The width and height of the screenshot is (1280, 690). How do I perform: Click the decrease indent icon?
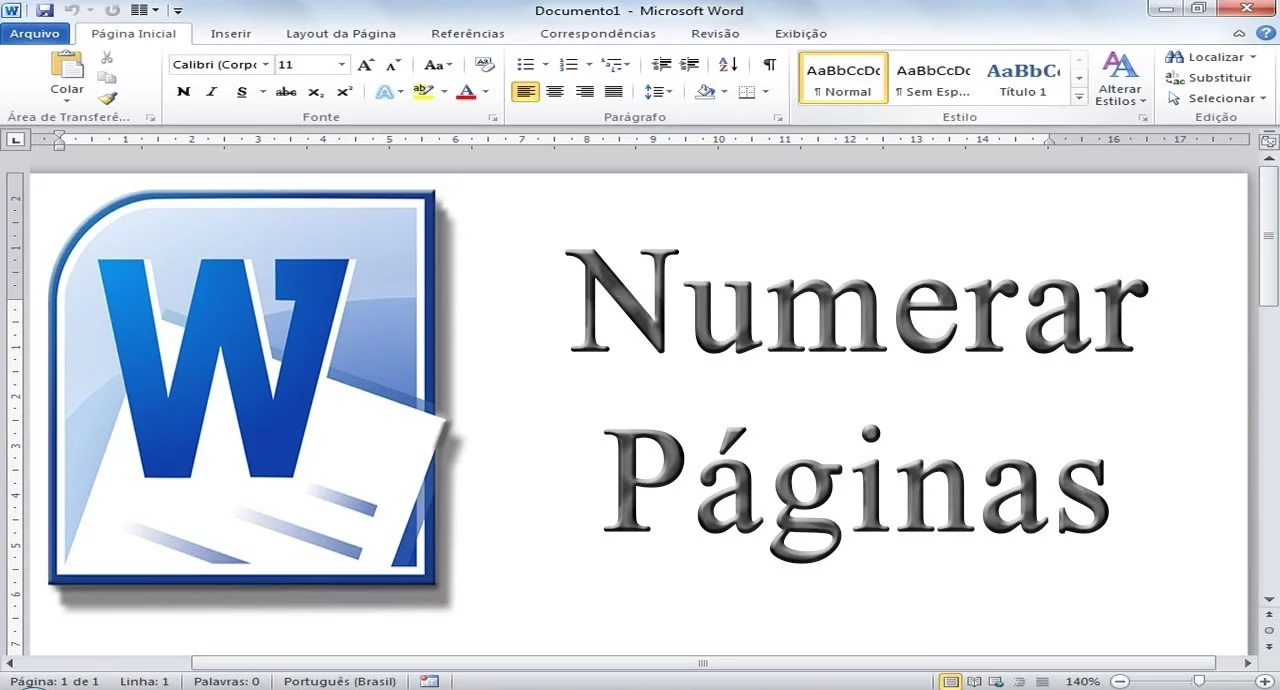point(661,65)
